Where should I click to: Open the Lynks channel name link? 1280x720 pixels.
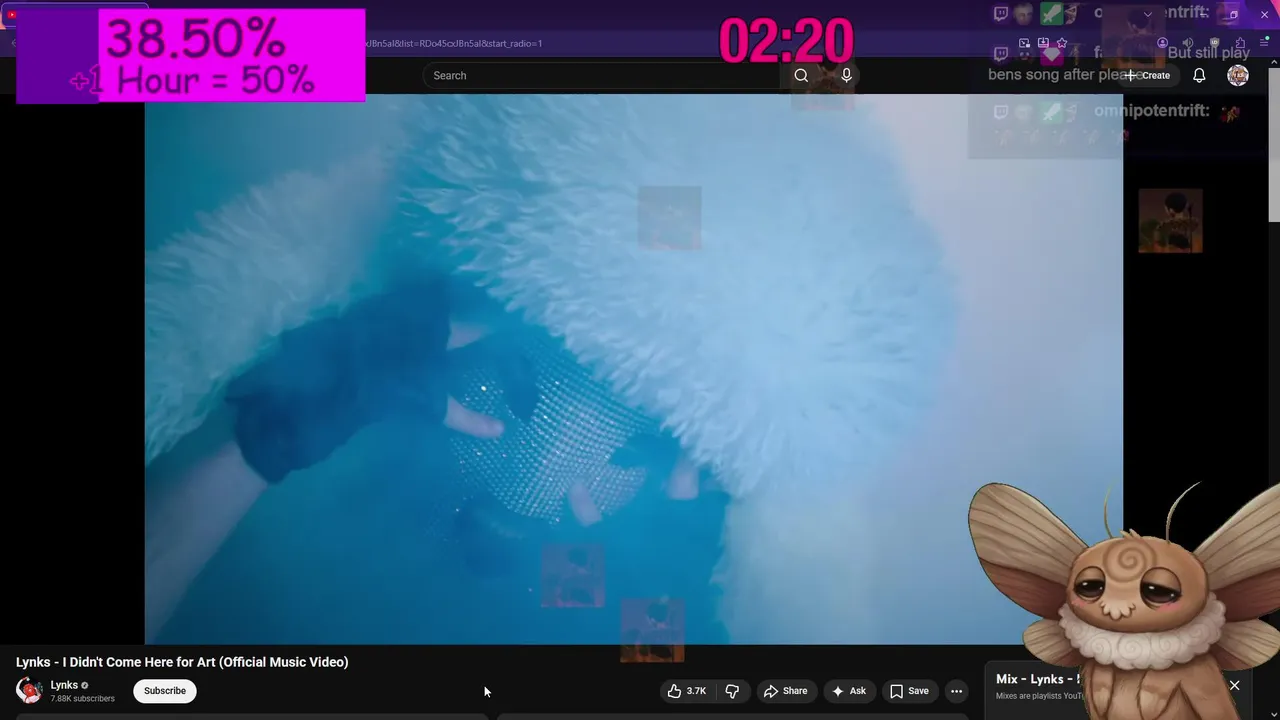(x=64, y=685)
